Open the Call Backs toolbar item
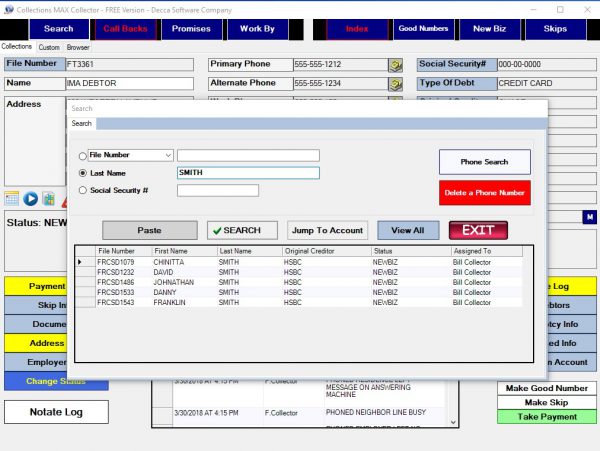Screen dimensions: 600x451 (x=126, y=29)
